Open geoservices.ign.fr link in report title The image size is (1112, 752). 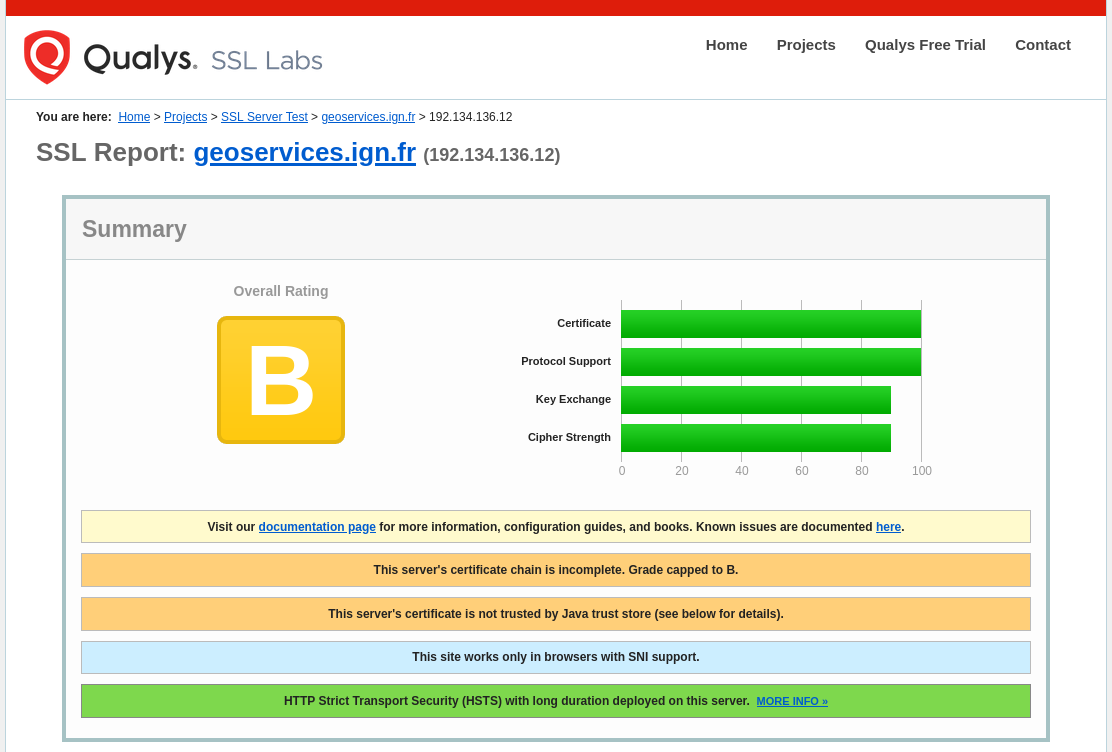(304, 153)
